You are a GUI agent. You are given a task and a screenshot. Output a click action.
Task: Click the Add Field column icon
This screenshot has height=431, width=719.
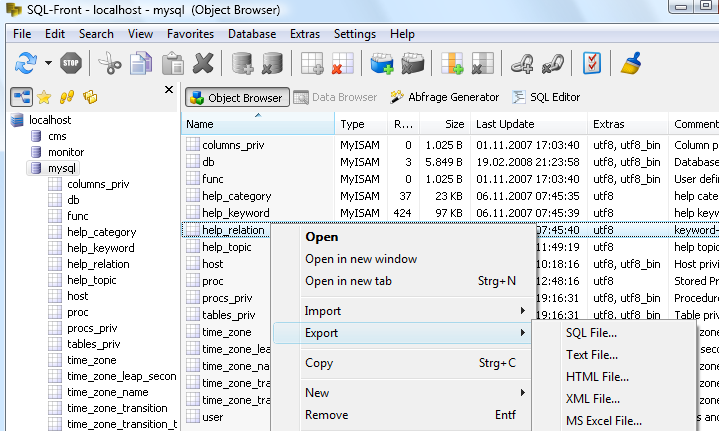pos(452,63)
